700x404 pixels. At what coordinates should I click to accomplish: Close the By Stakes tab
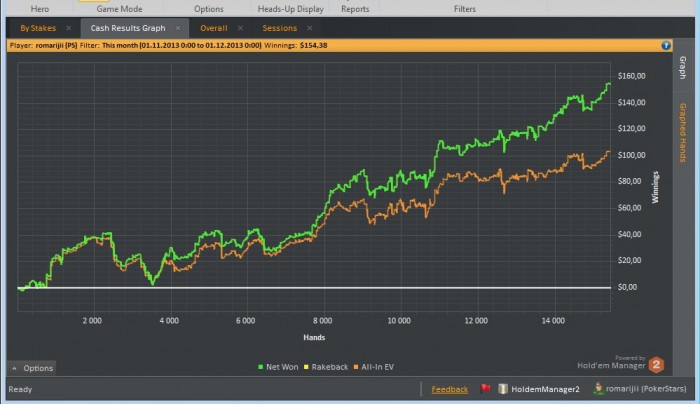tap(68, 28)
